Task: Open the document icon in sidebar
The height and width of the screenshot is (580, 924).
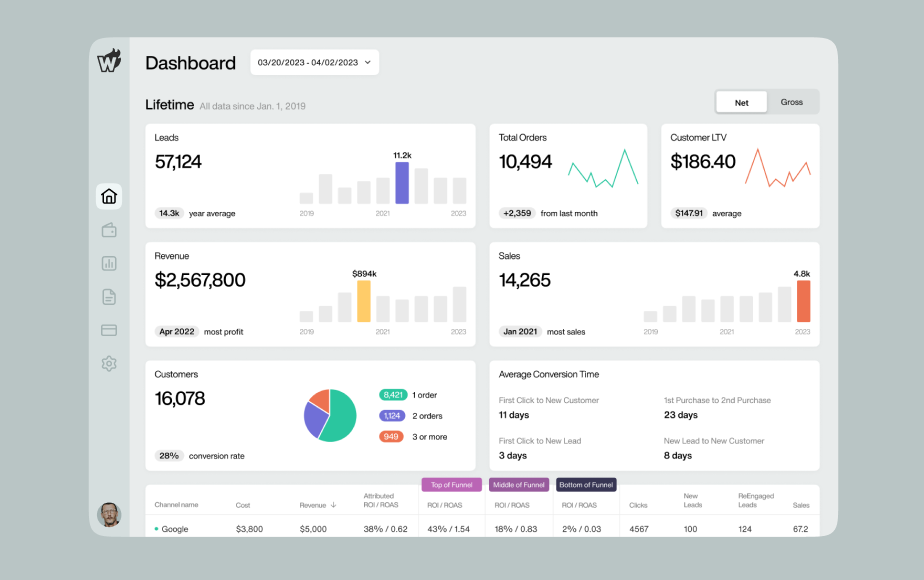Action: coord(109,296)
